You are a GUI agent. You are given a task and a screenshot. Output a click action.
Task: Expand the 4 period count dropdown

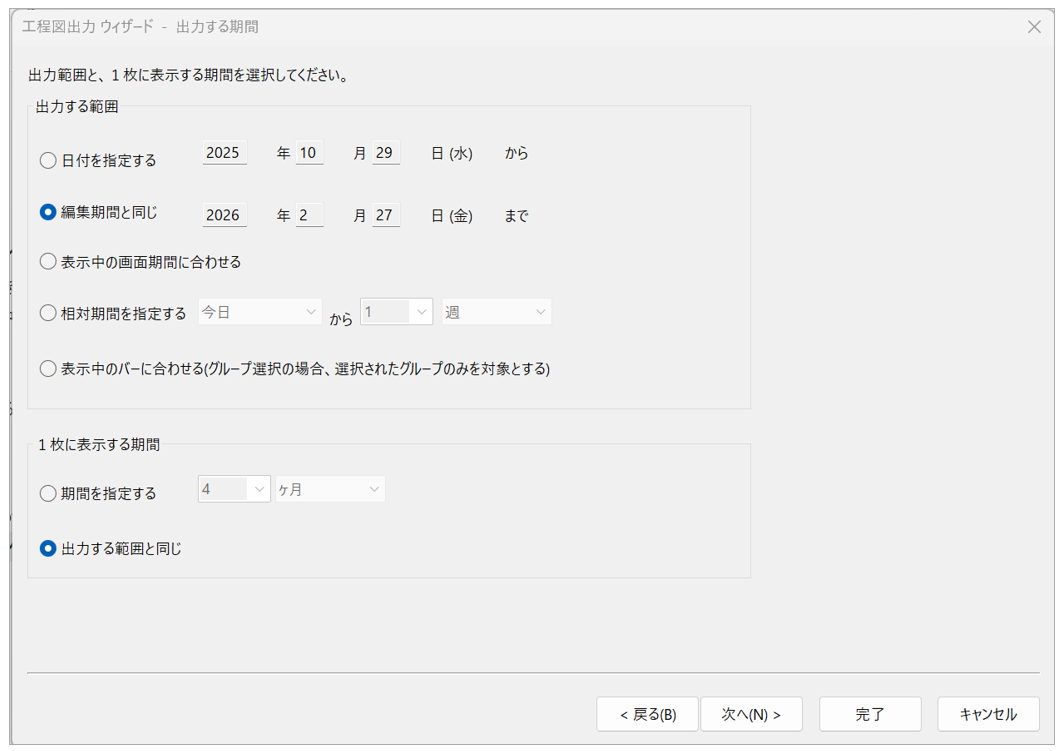(234, 489)
